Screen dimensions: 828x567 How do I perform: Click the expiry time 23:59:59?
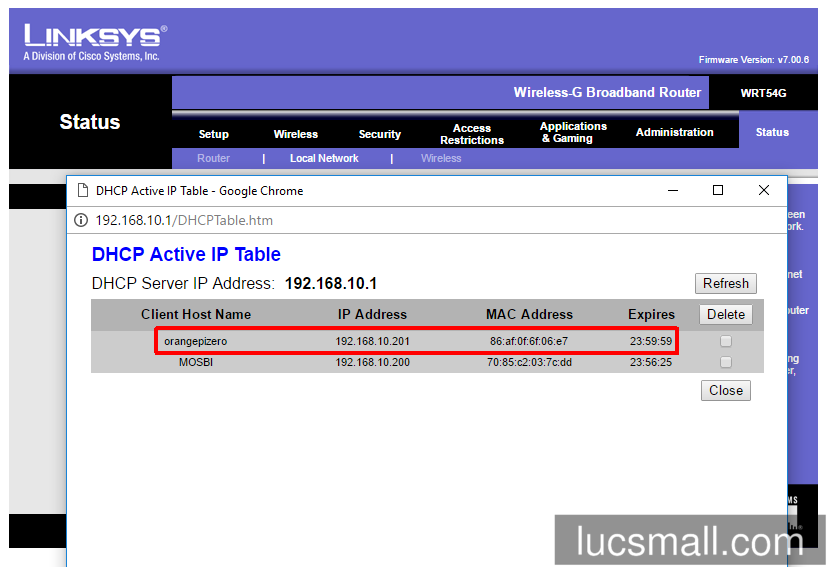[x=651, y=342]
